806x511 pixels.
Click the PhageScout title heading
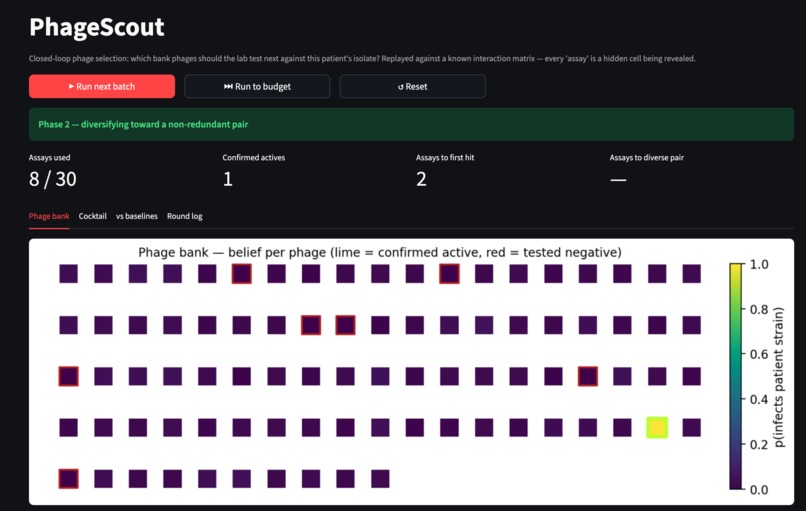(97, 27)
